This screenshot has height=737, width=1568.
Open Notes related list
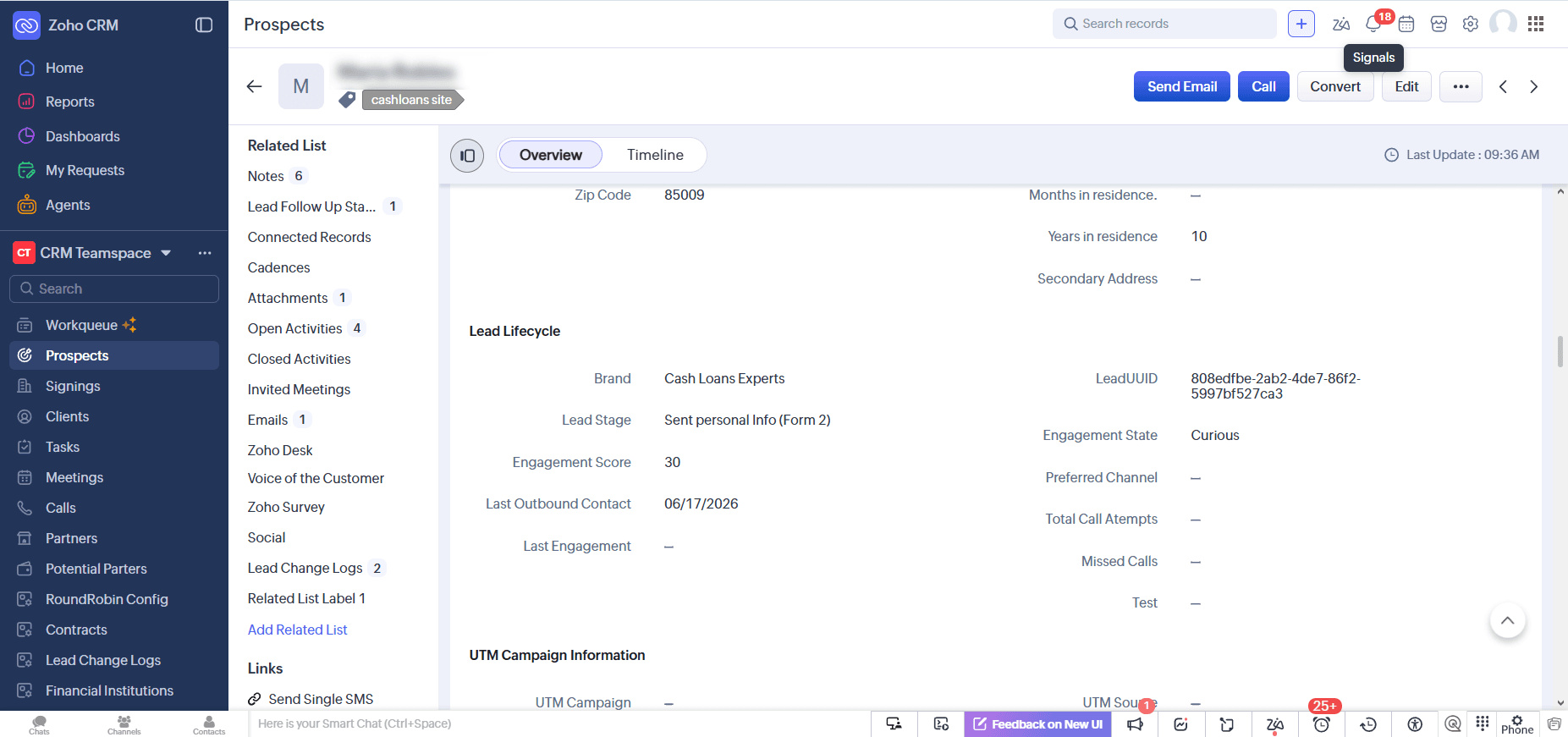coord(266,176)
